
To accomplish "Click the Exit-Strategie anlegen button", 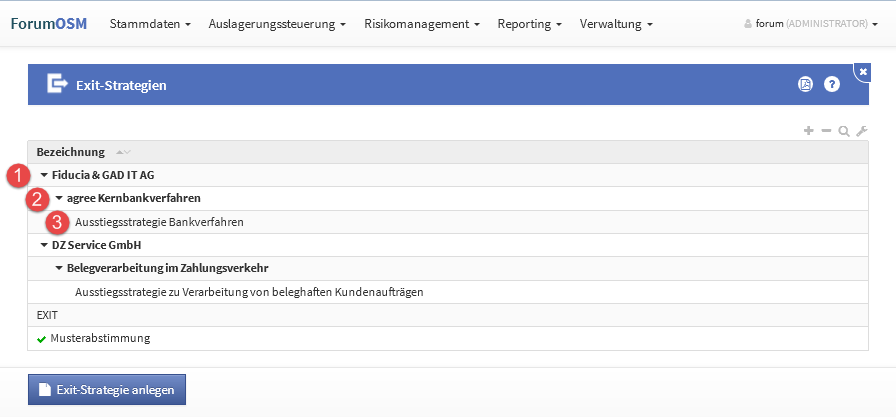I will pos(106,390).
